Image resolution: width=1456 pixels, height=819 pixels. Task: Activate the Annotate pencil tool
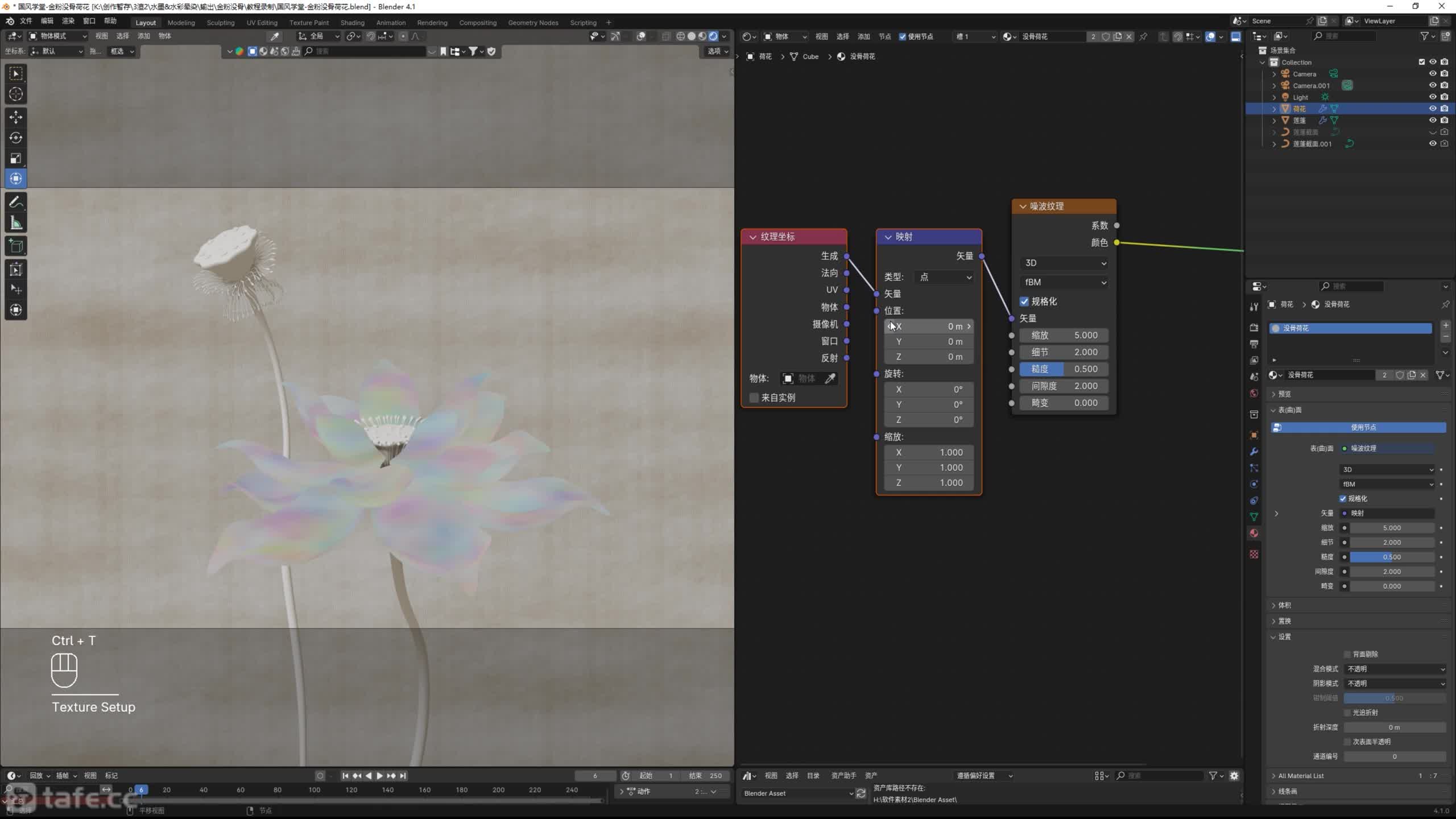click(x=16, y=202)
